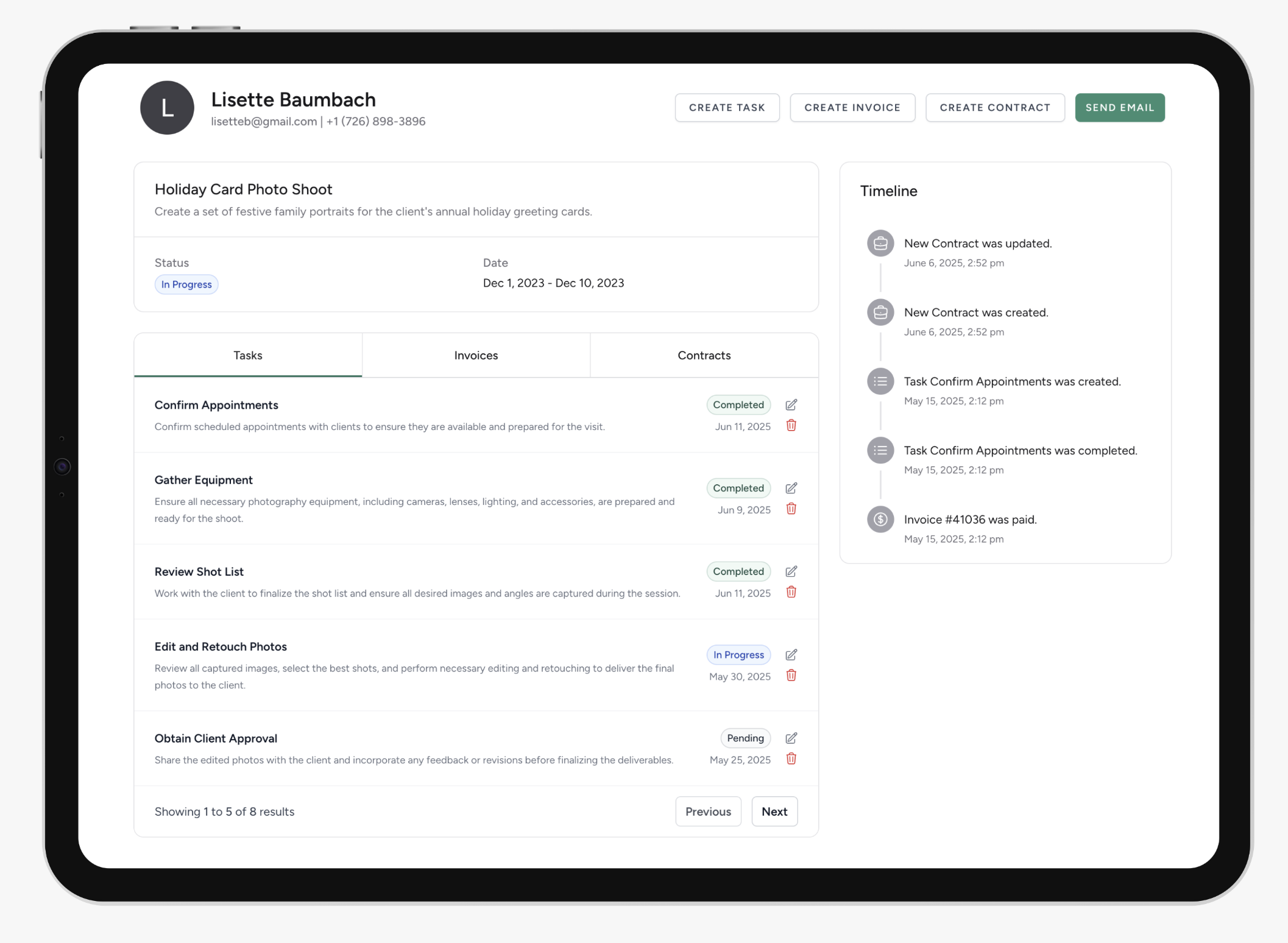
Task: Click the project In Progress status badge
Action: click(x=186, y=284)
